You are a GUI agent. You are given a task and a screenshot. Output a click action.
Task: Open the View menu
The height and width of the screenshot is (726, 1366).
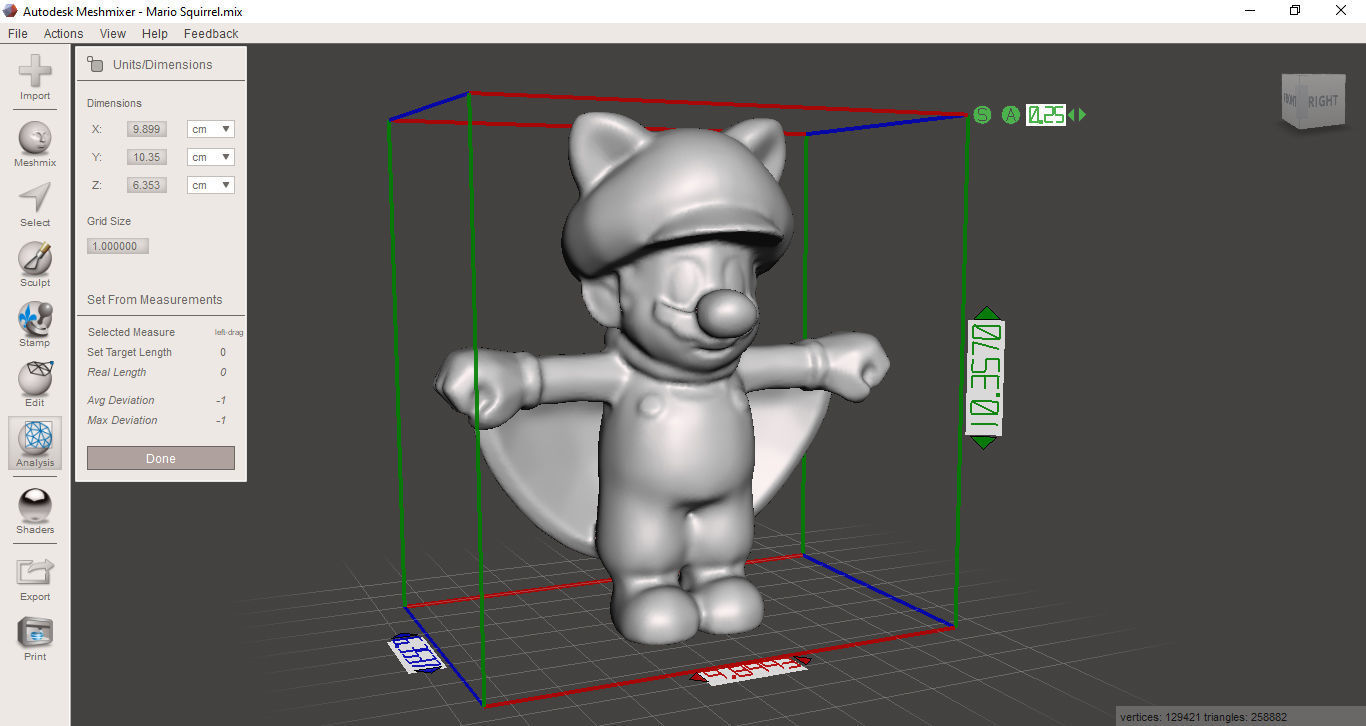(x=113, y=33)
